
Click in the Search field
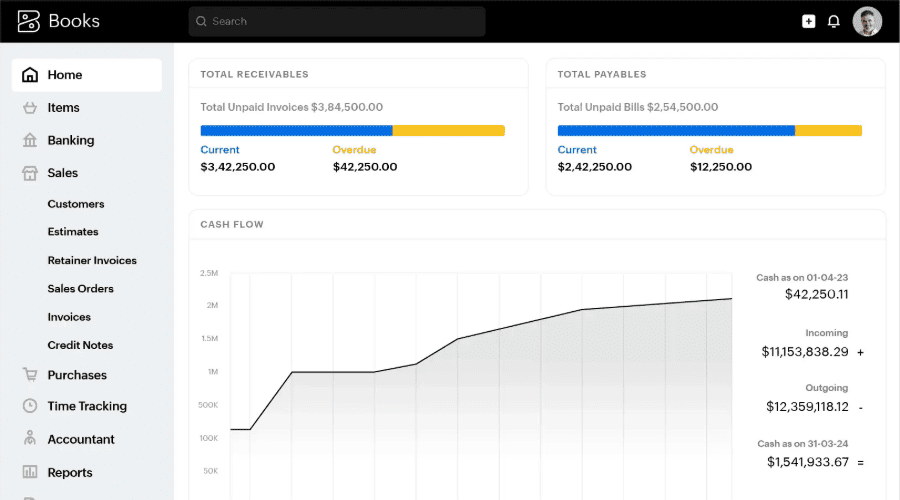click(336, 21)
